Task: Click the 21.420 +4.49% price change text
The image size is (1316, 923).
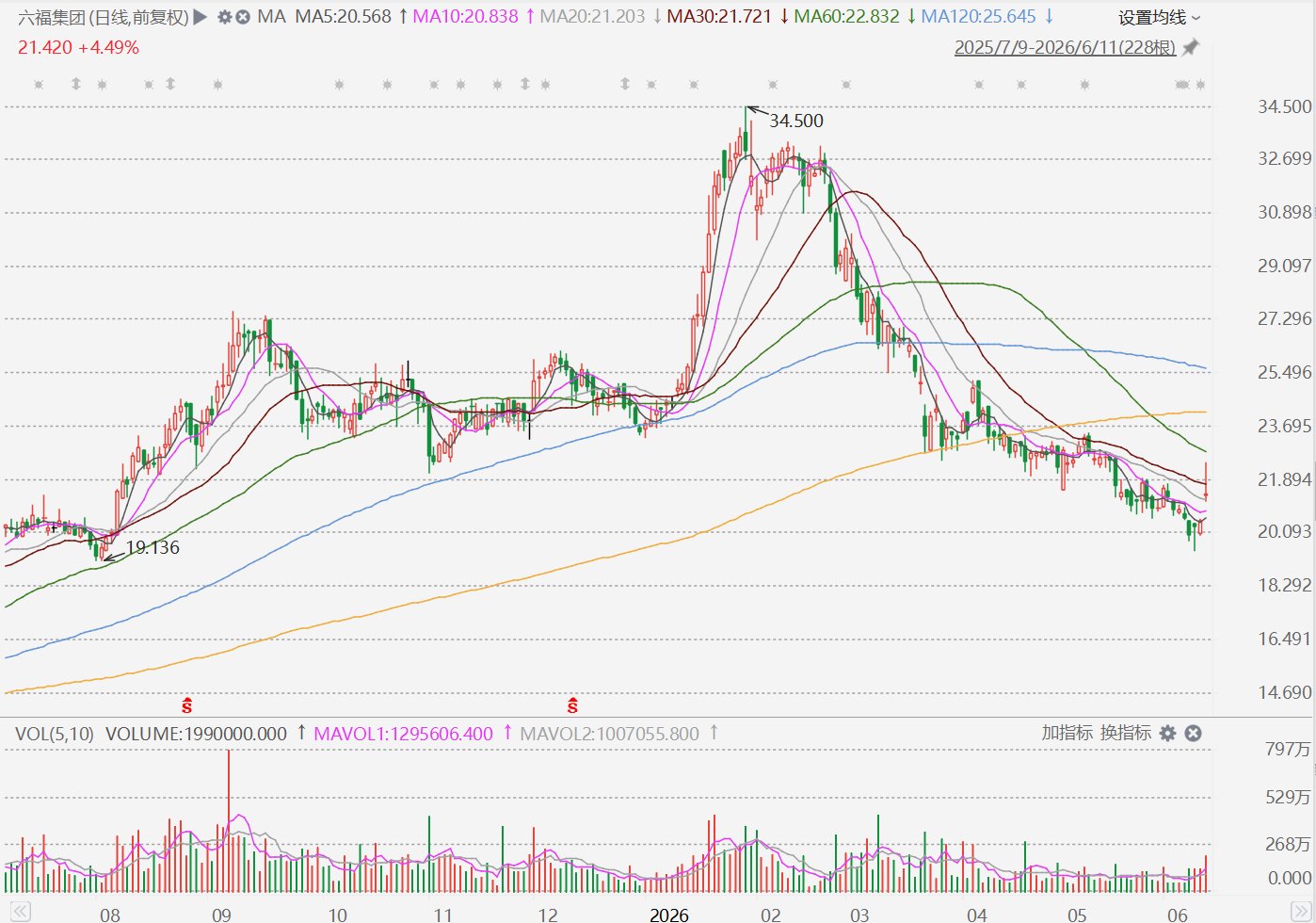Action: point(78,47)
